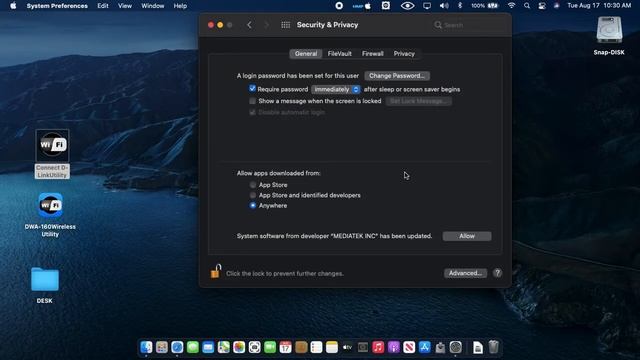Open the Trash in the dock
The image size is (640, 360).
click(x=493, y=347)
